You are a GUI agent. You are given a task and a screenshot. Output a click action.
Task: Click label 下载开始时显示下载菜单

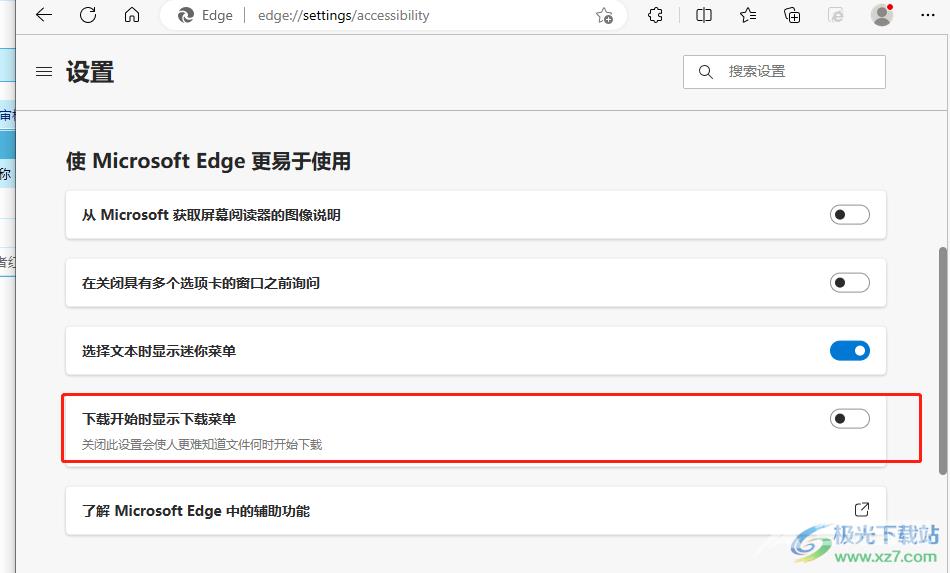pyautogui.click(x=159, y=419)
